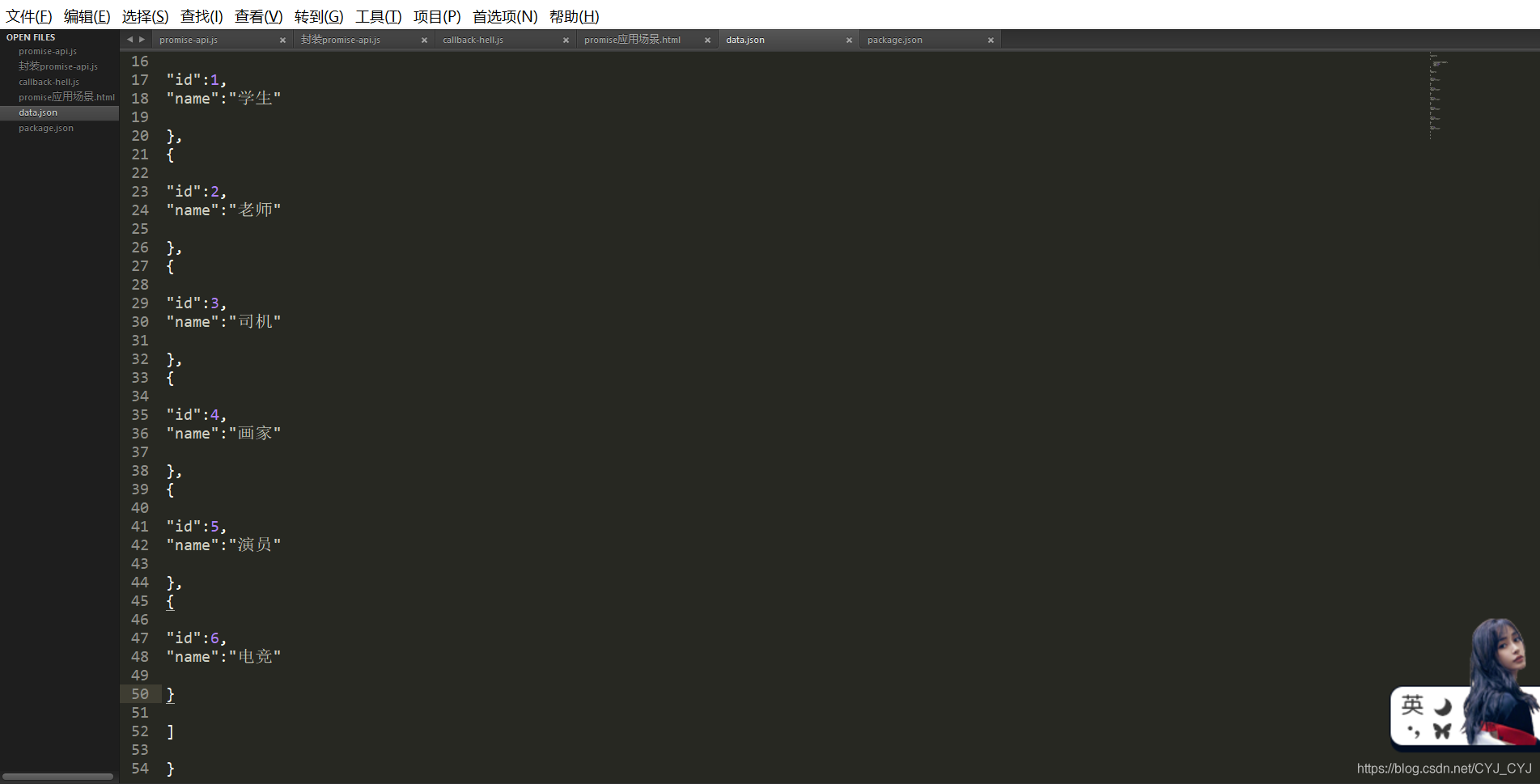Open the 项目(P) menu
The height and width of the screenshot is (784, 1540).
437,16
